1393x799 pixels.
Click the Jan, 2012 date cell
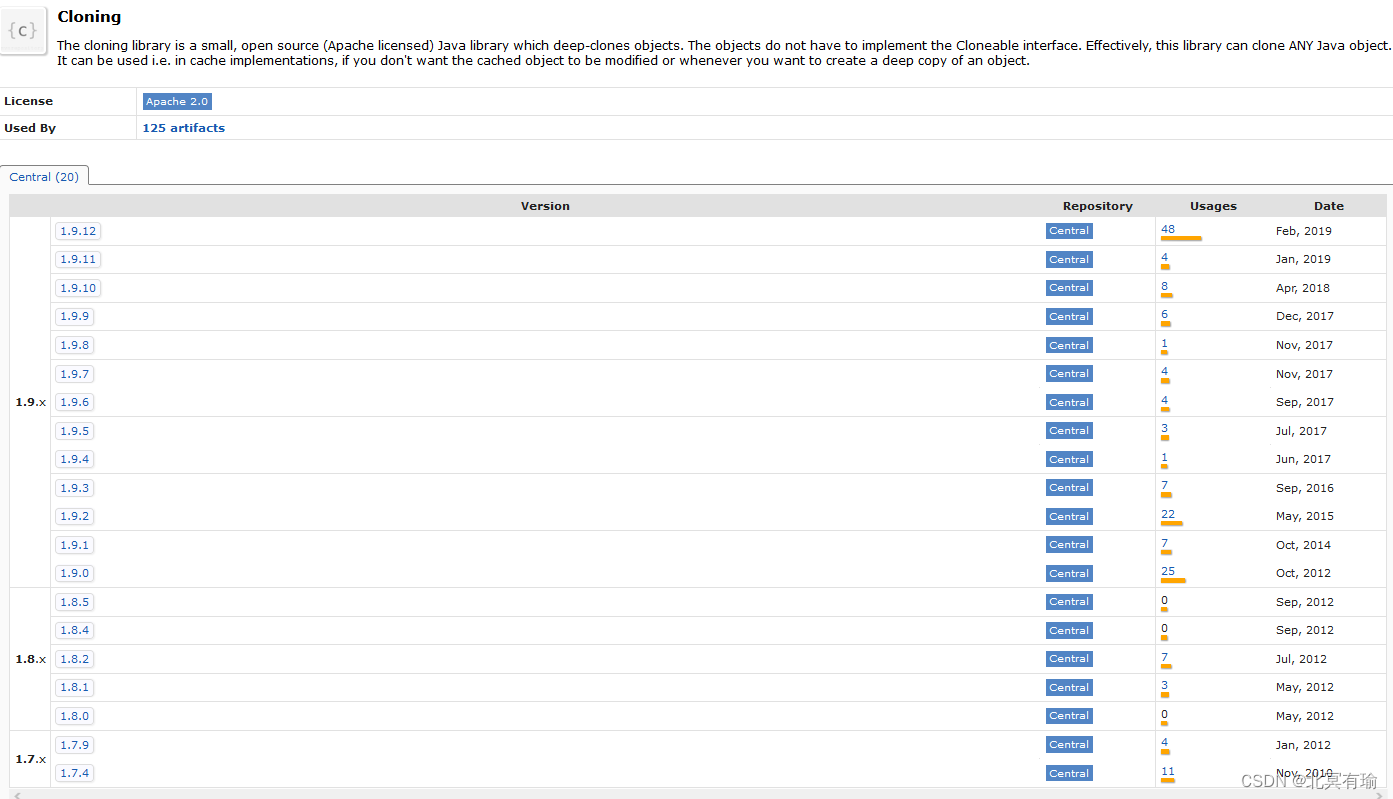1303,745
